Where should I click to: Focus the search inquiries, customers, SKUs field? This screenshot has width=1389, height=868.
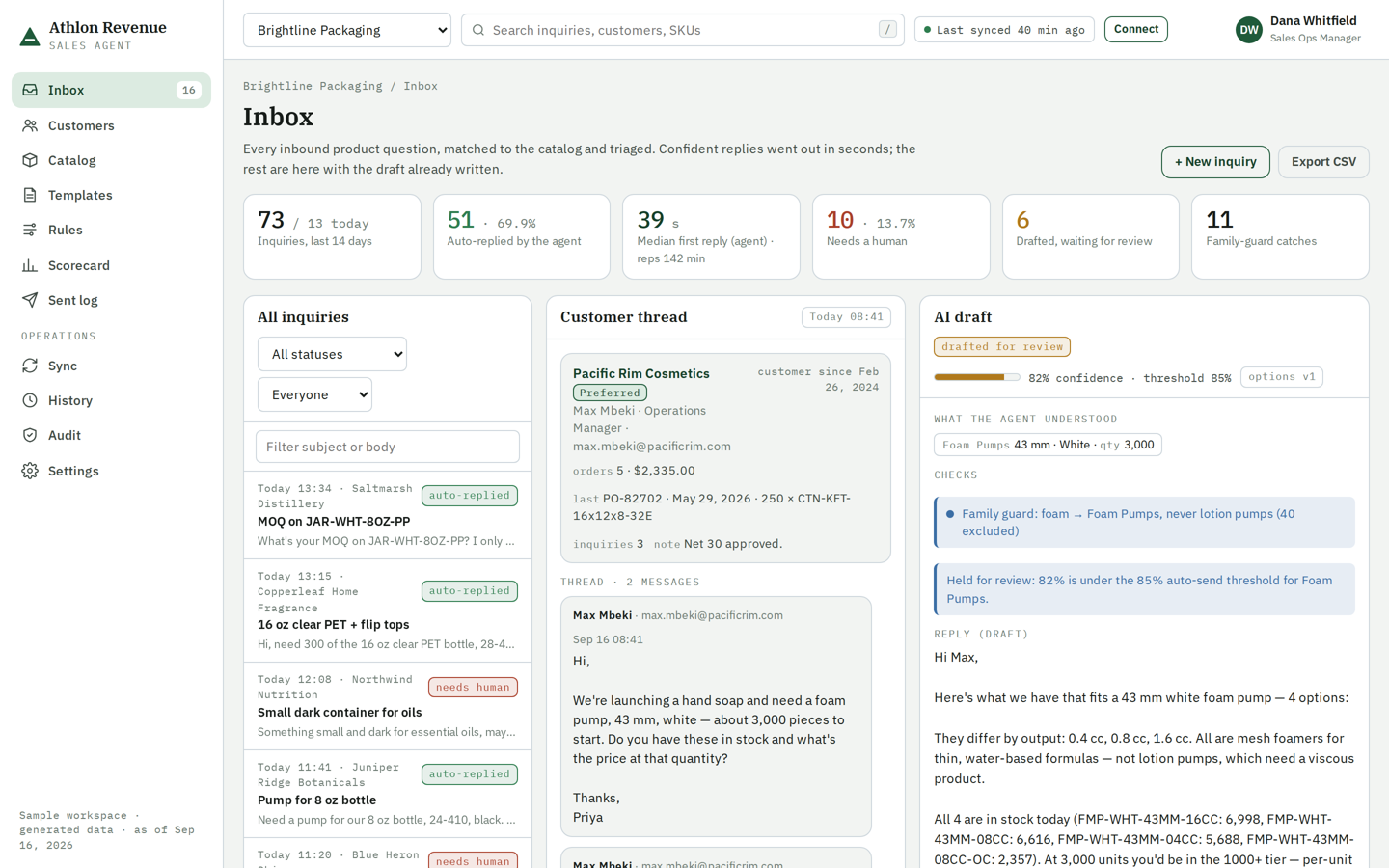pos(683,30)
